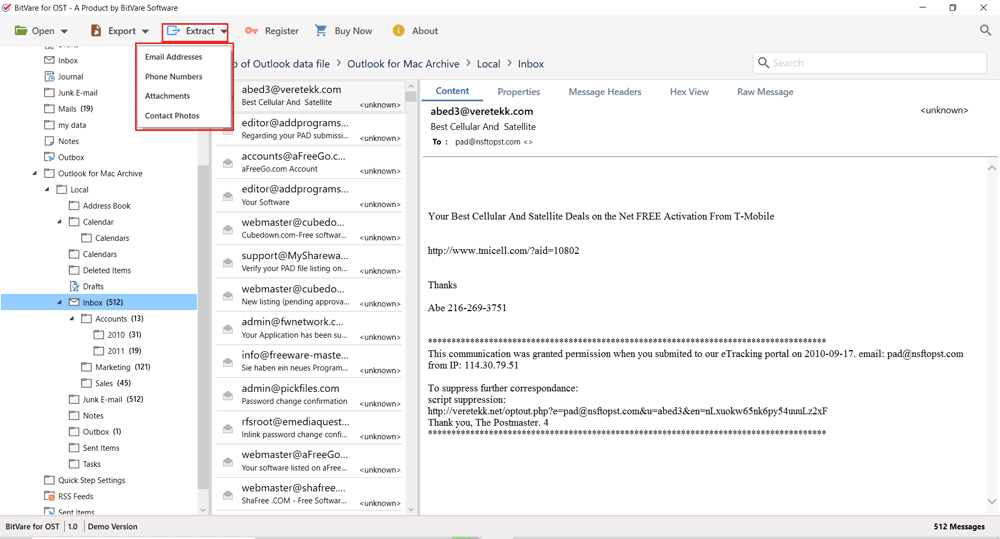The image size is (1000, 539).
Task: Click the About info icon
Action: [399, 31]
